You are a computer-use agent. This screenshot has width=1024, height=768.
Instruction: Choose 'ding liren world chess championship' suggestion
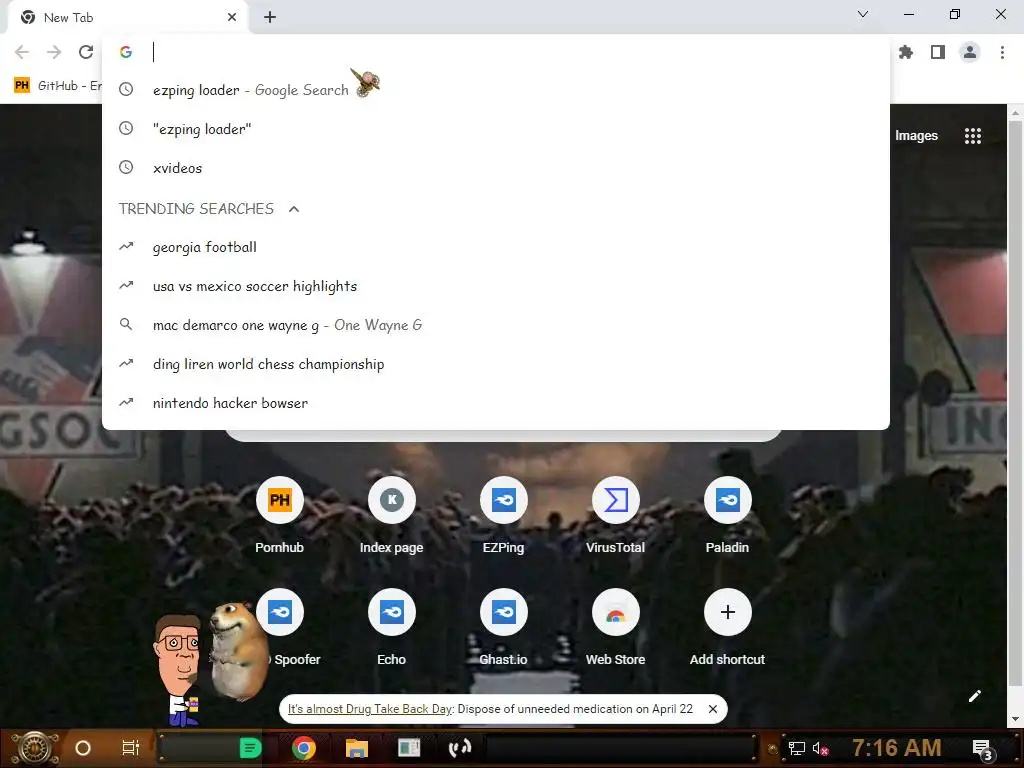coord(496,364)
